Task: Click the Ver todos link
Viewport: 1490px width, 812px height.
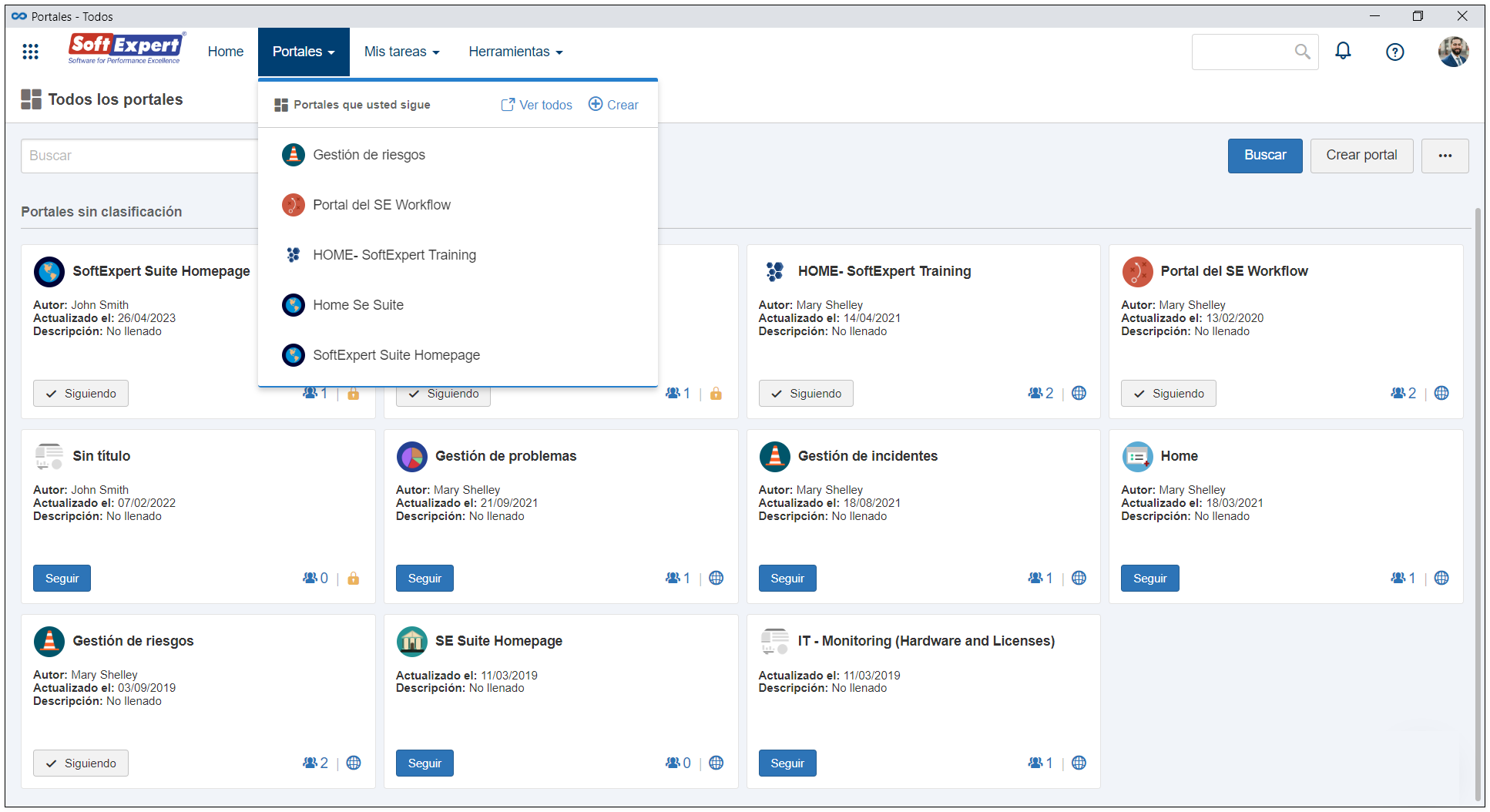Action: tap(536, 105)
